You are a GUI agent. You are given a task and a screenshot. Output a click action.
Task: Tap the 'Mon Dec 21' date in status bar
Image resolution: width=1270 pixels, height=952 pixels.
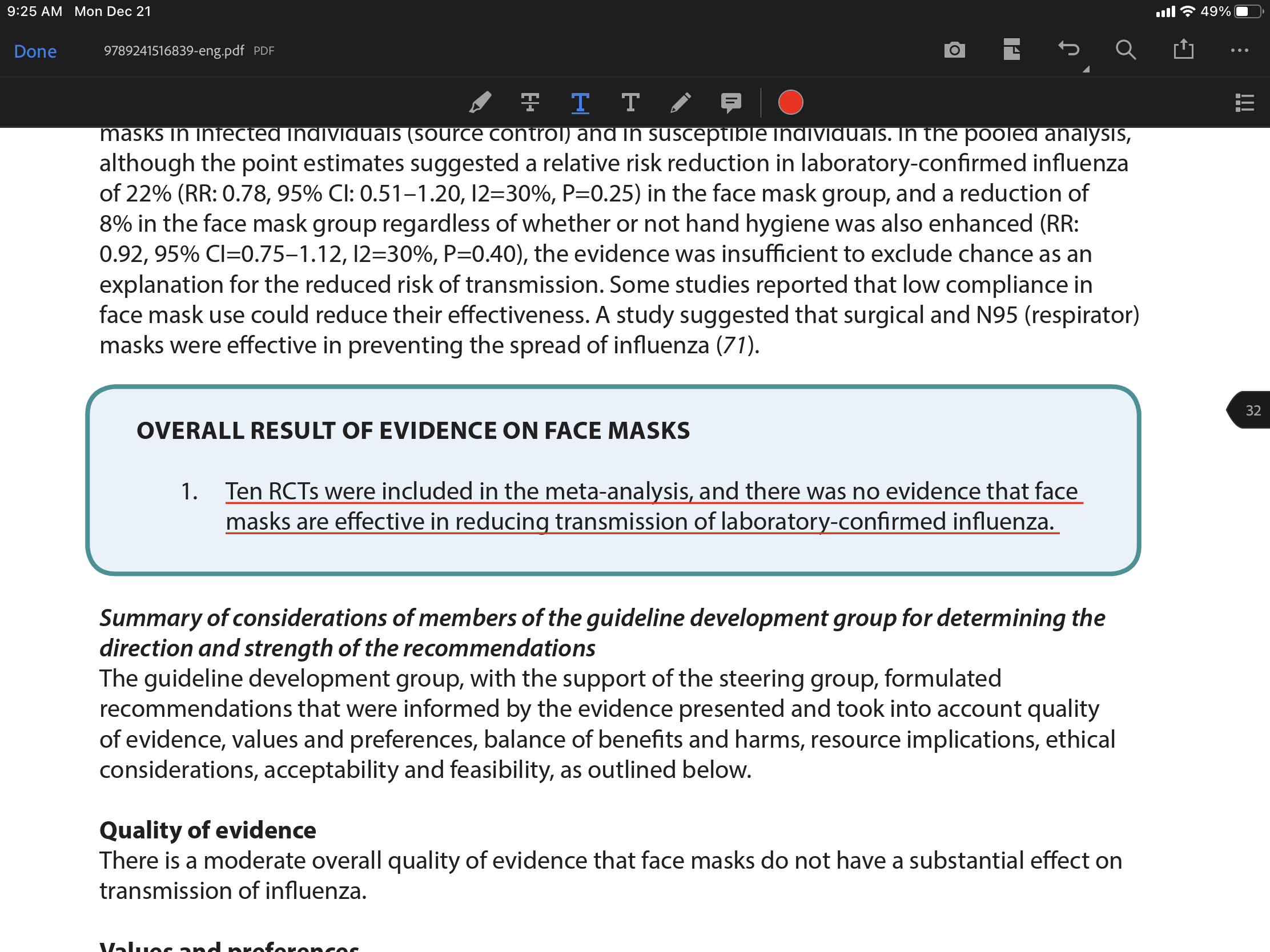point(112,11)
